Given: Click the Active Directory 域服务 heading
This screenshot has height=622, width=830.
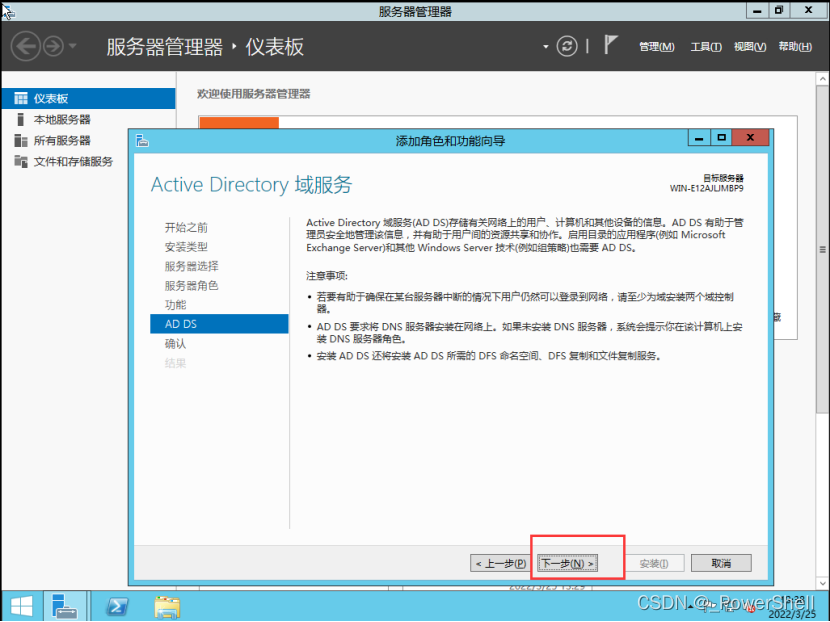Looking at the screenshot, I should 251,185.
